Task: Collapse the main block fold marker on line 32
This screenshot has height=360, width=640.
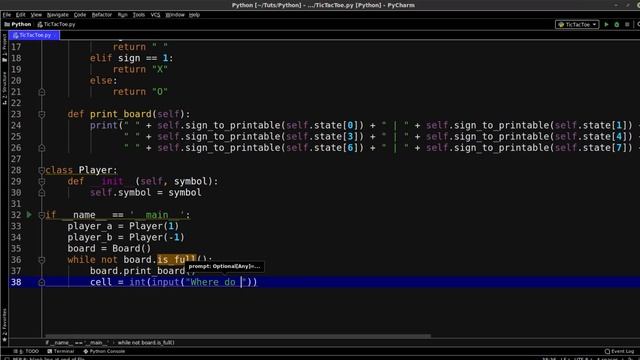Action: pyautogui.click(x=41, y=215)
